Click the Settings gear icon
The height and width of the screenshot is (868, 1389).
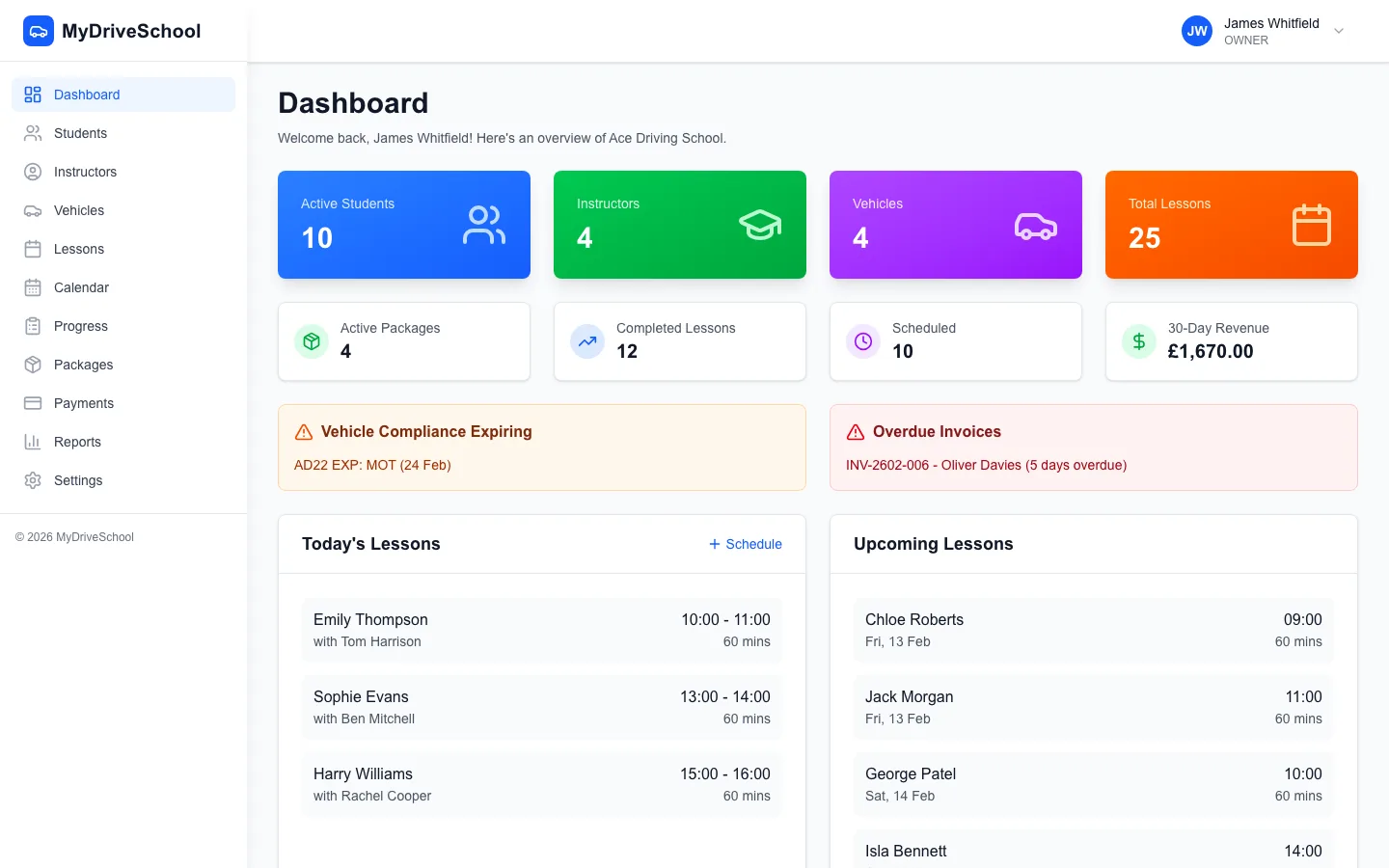[x=32, y=480]
